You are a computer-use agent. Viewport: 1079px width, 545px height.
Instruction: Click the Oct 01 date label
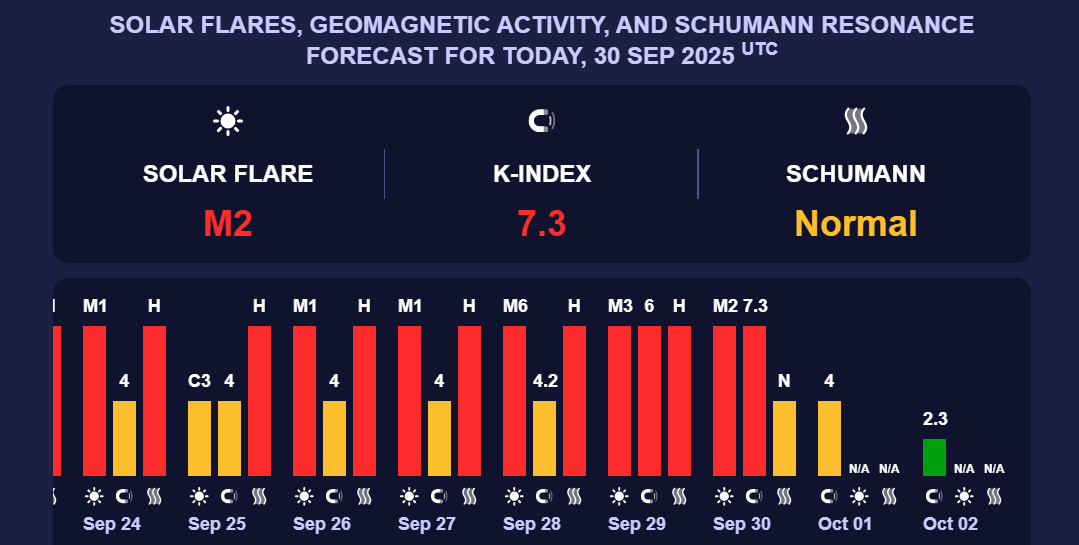point(846,524)
